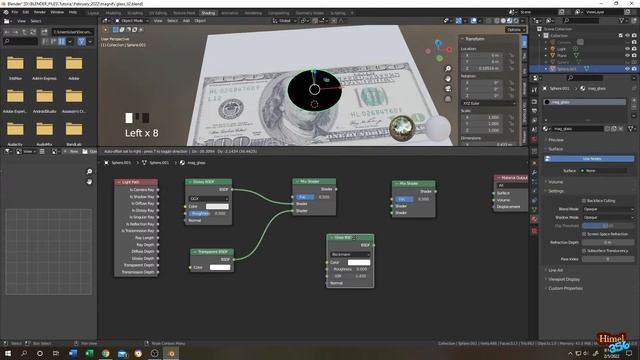Image resolution: width=640 pixels, height=360 pixels.
Task: Click the Glass BSDF Color swatch
Action: coord(359,262)
